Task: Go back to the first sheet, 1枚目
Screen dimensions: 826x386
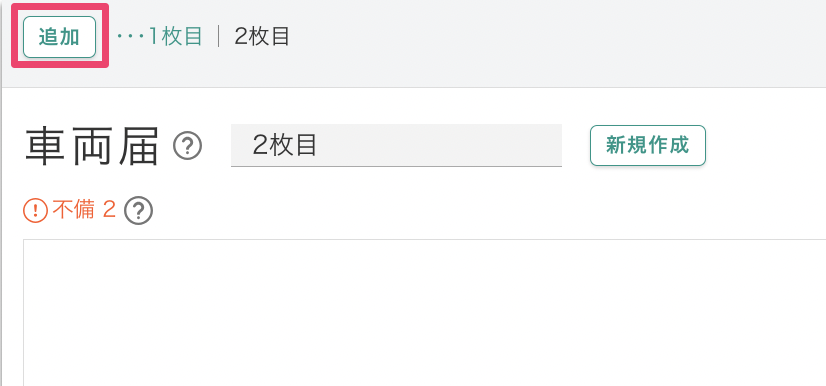Action: (175, 36)
